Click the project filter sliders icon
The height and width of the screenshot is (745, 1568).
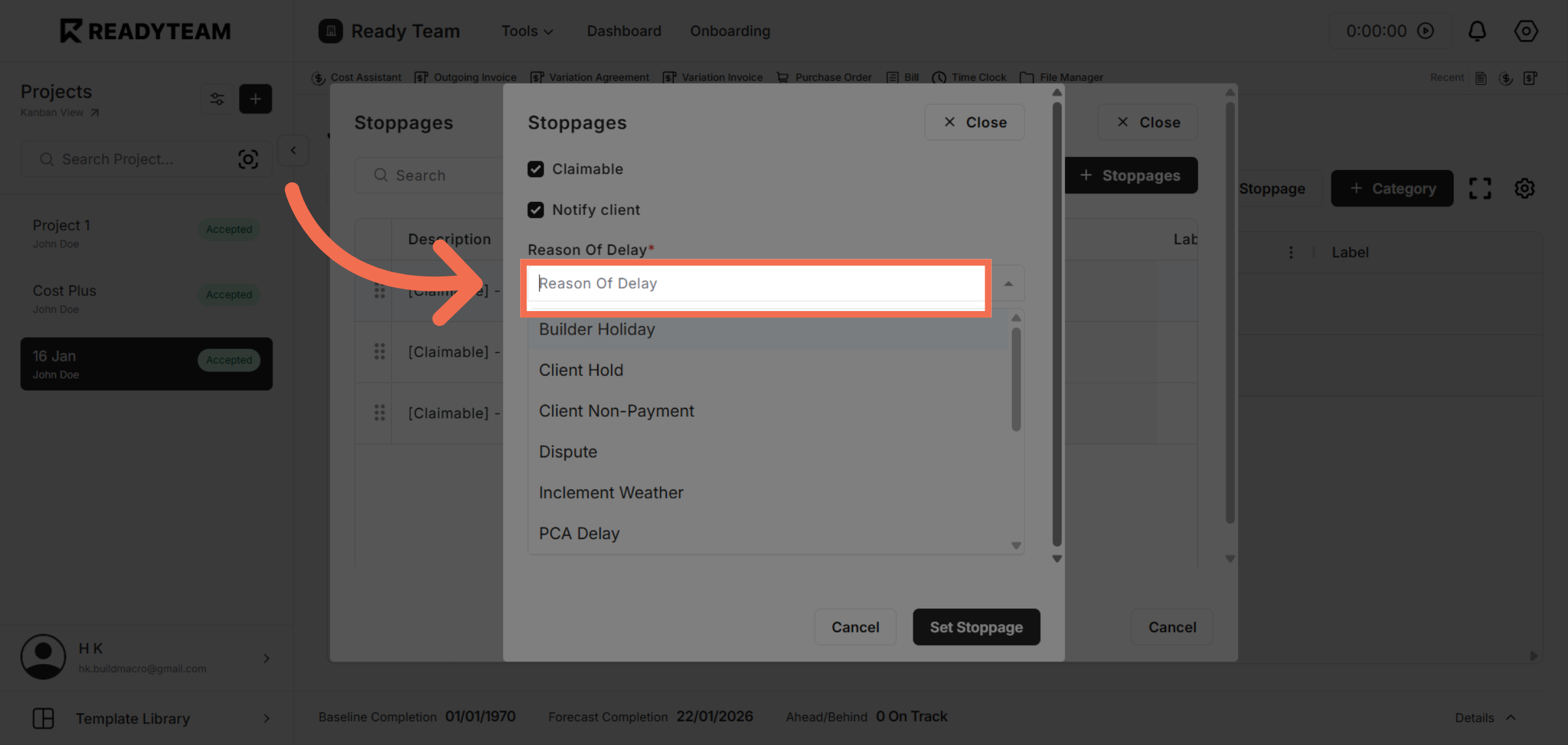pos(217,99)
